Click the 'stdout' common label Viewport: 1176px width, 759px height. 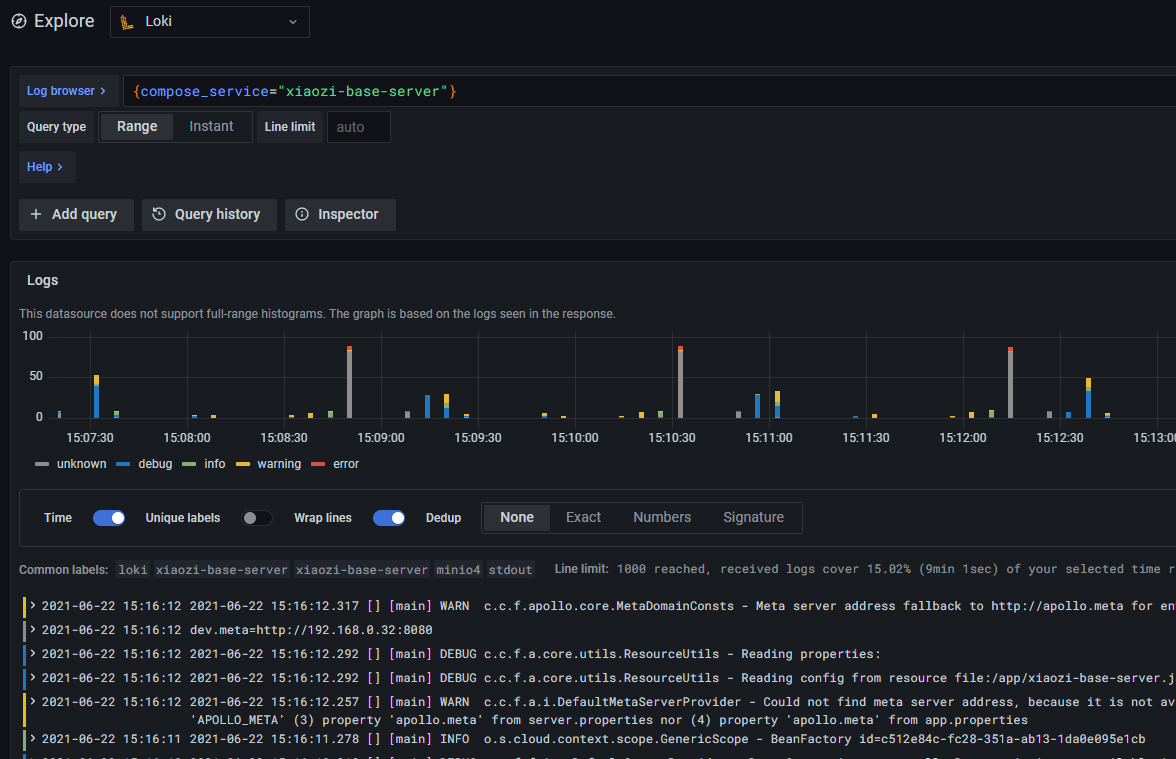[x=510, y=570]
